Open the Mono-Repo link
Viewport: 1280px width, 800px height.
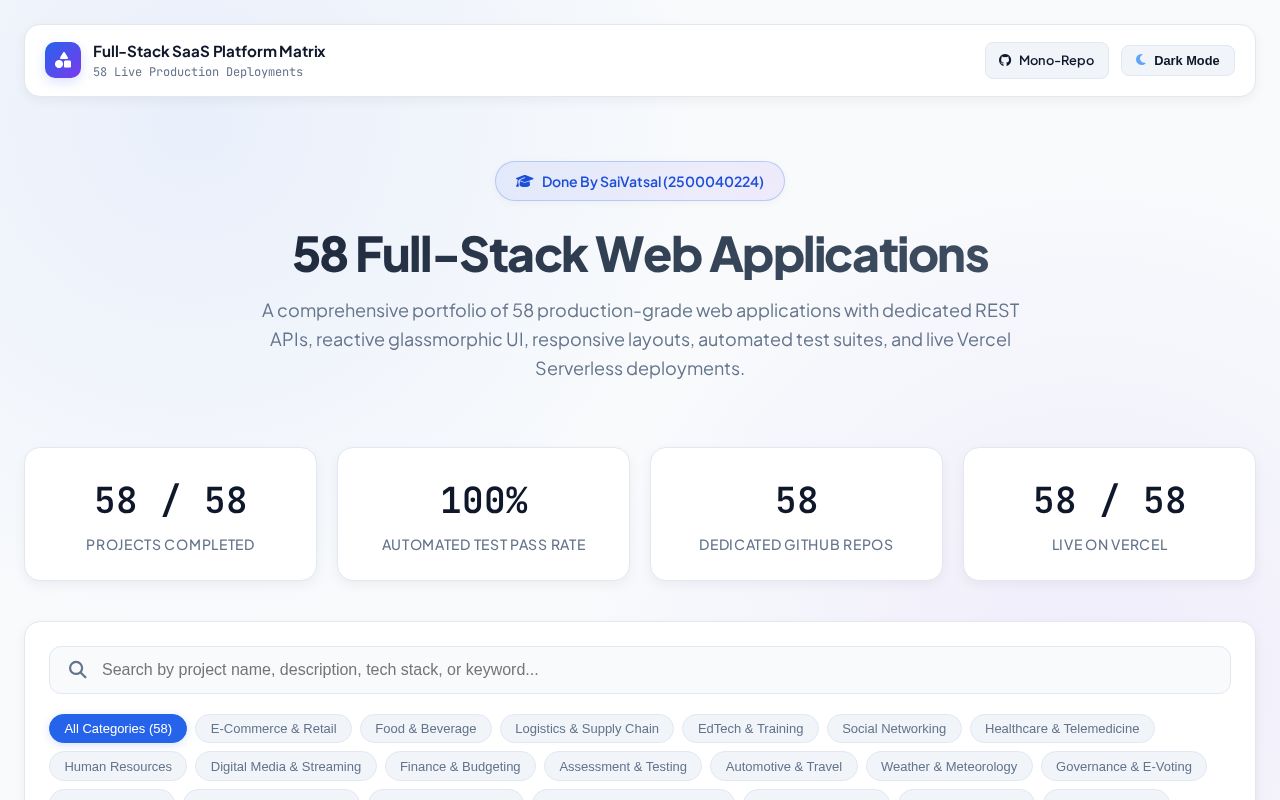click(1047, 60)
